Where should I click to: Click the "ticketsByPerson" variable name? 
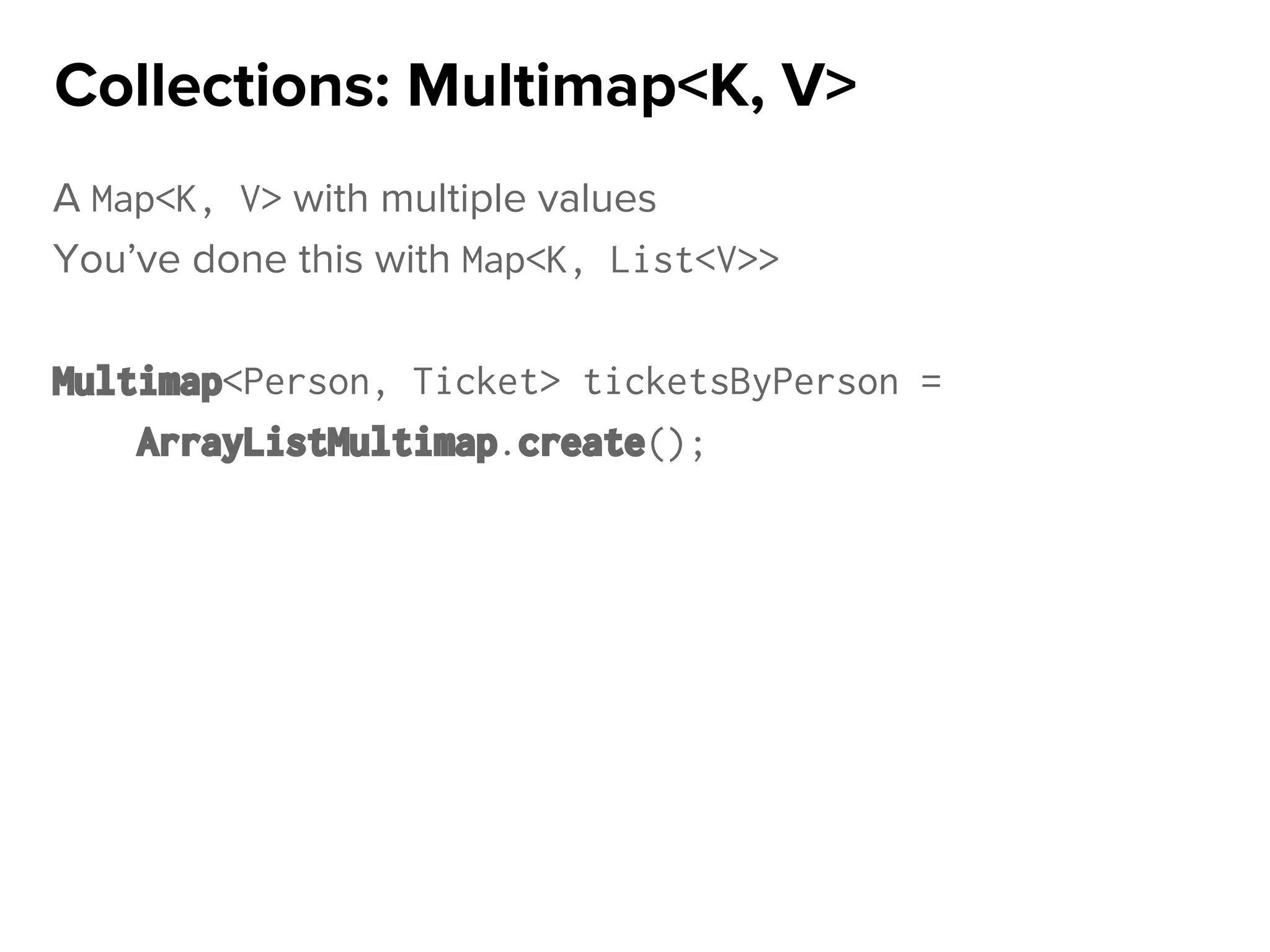pyautogui.click(x=740, y=382)
